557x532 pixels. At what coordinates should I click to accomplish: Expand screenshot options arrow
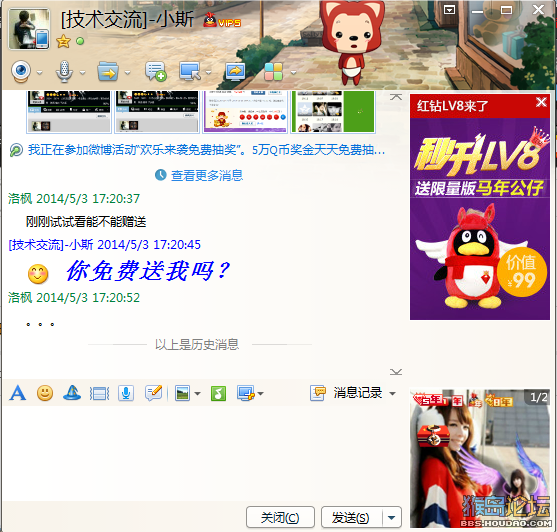pyautogui.click(x=261, y=393)
